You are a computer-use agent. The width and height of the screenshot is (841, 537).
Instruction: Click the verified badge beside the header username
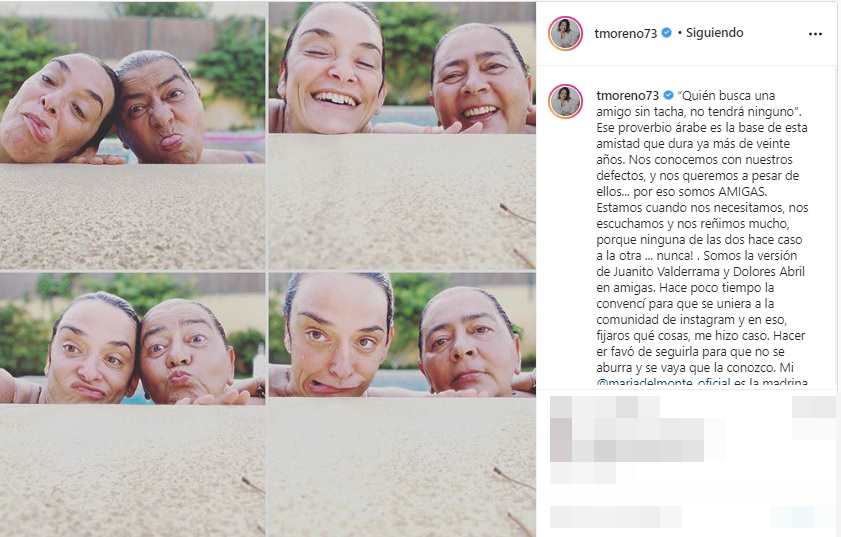[x=666, y=33]
